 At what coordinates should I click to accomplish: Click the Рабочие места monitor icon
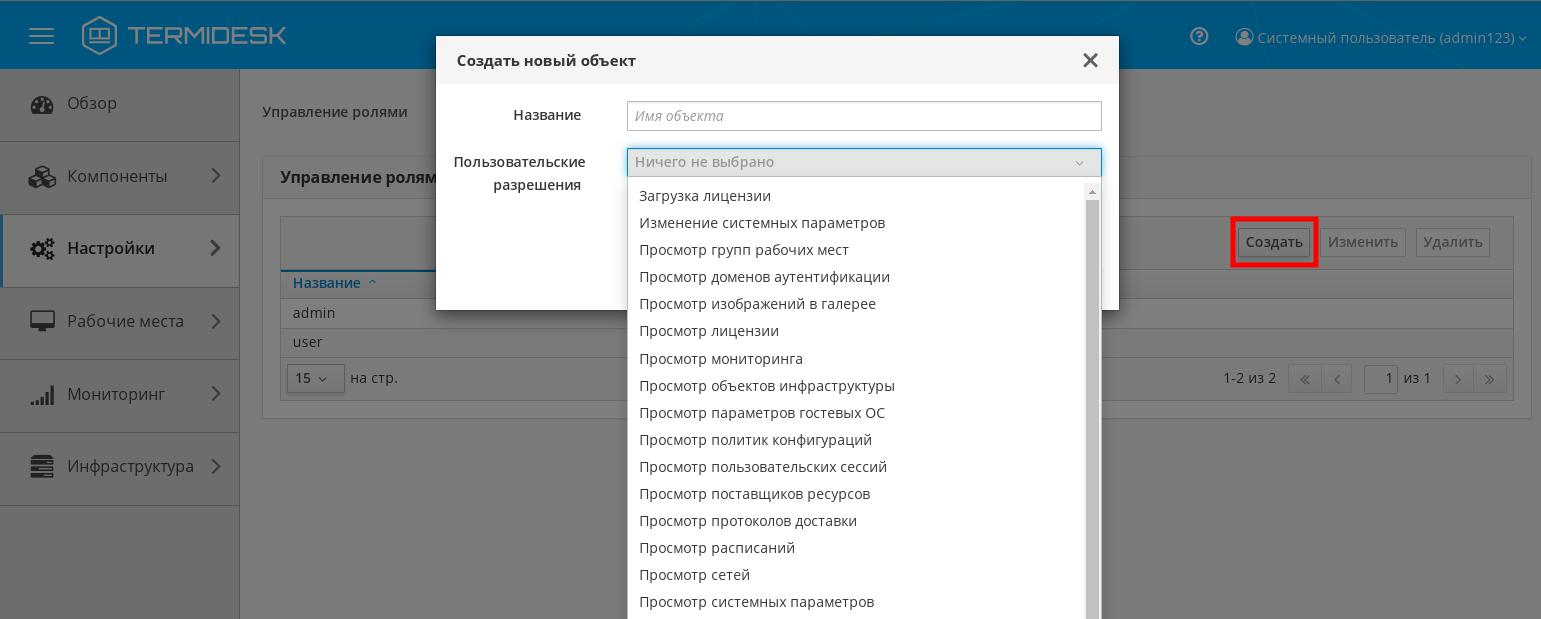tap(42, 322)
